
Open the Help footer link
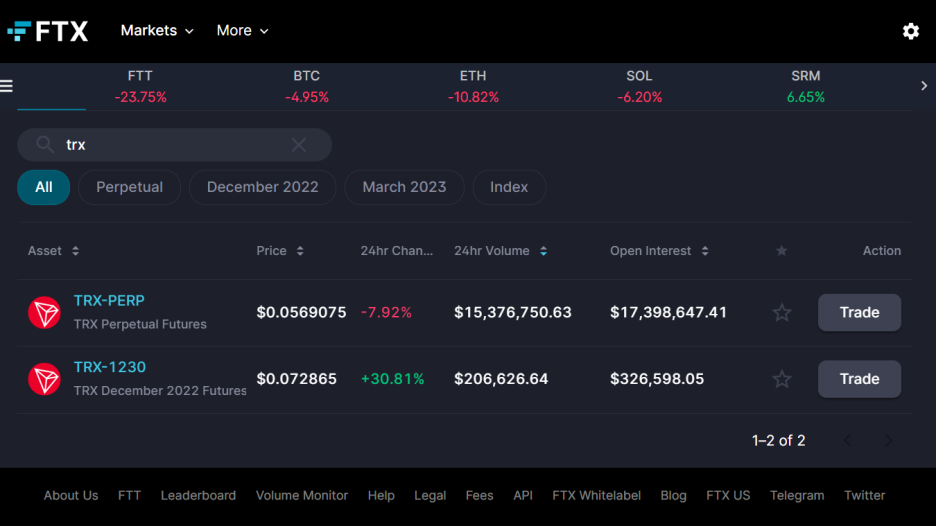(381, 496)
